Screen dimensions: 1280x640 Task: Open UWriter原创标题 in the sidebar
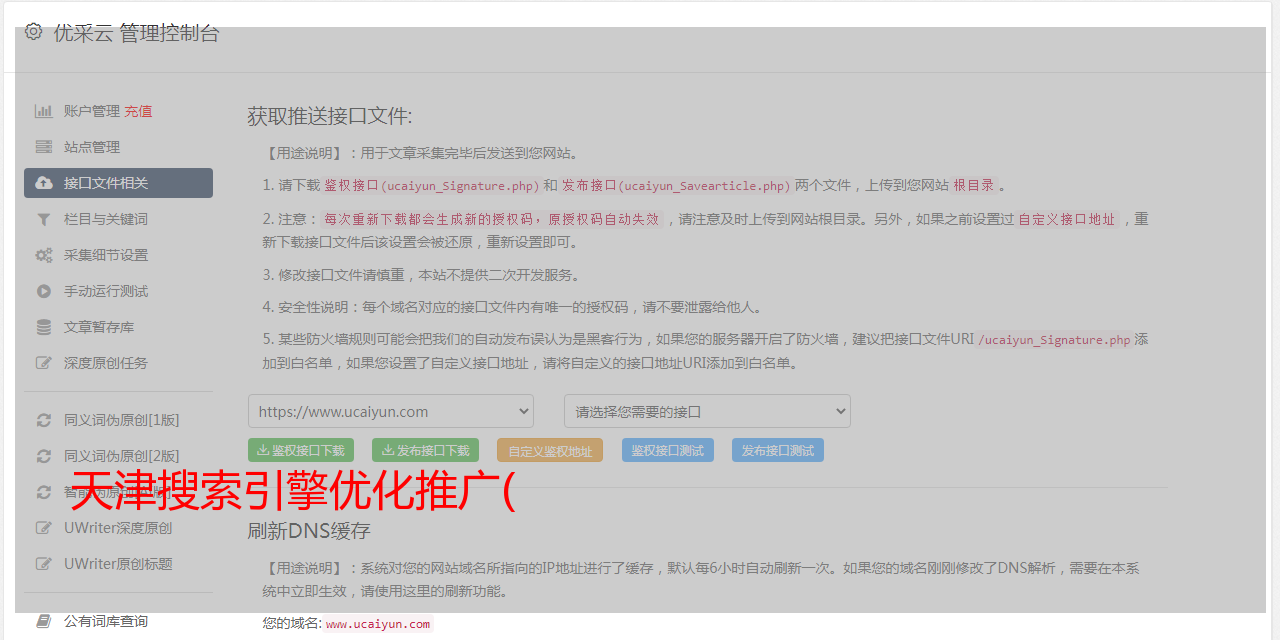click(x=118, y=564)
